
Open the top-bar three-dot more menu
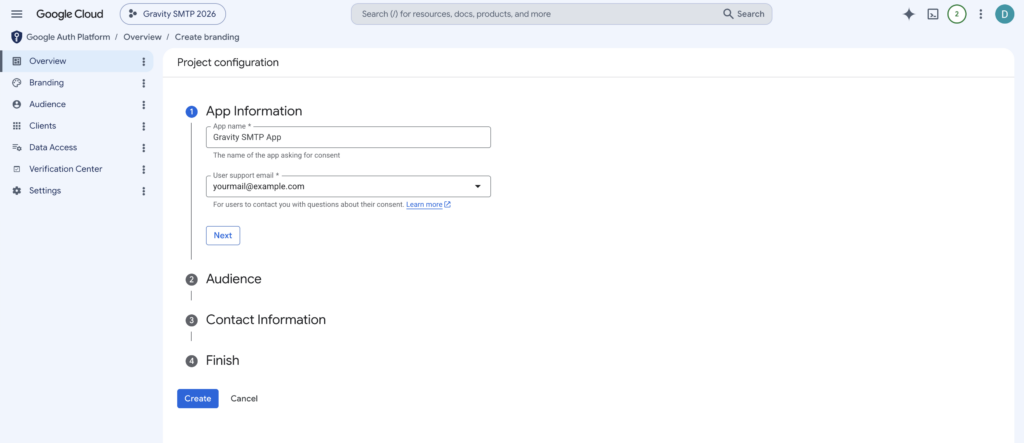tap(980, 14)
